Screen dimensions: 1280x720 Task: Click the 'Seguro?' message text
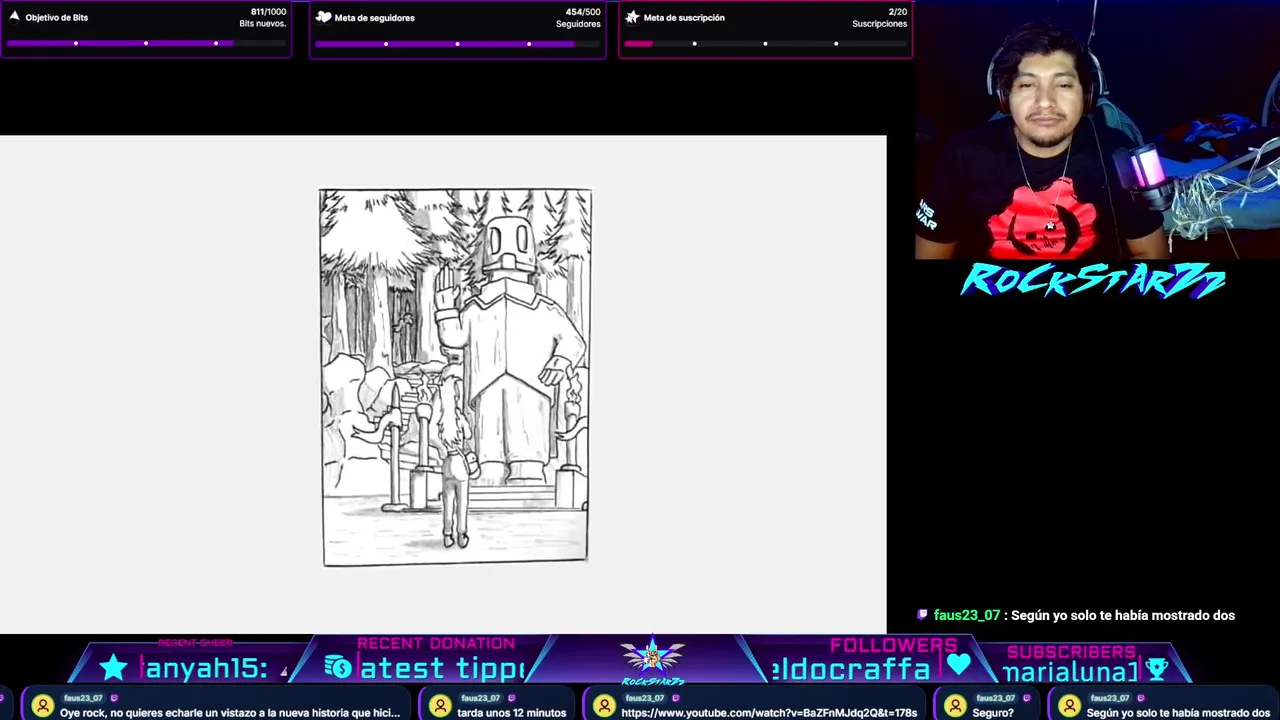(x=993, y=713)
